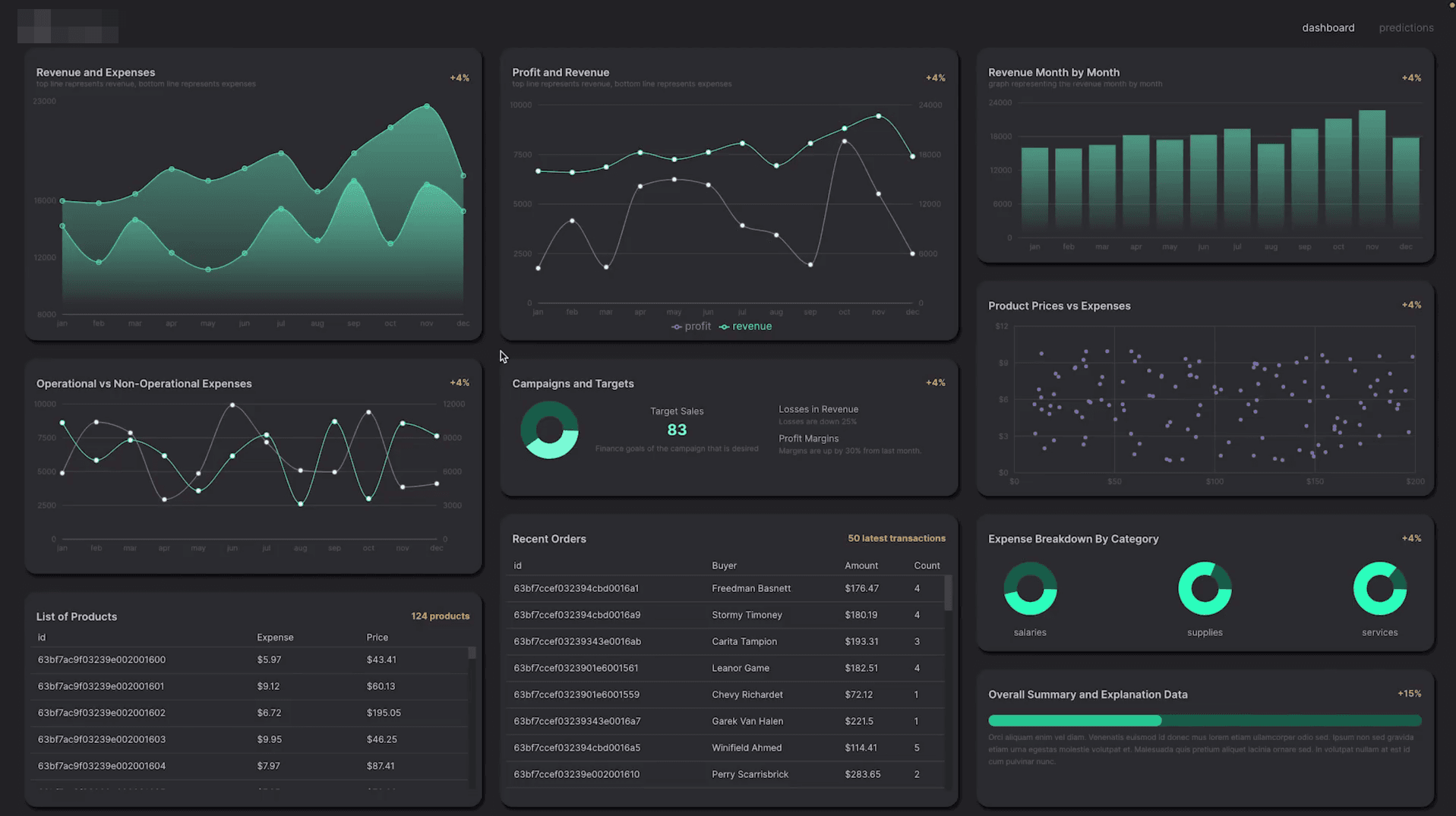
Task: Click the '124 products' label
Action: (441, 616)
